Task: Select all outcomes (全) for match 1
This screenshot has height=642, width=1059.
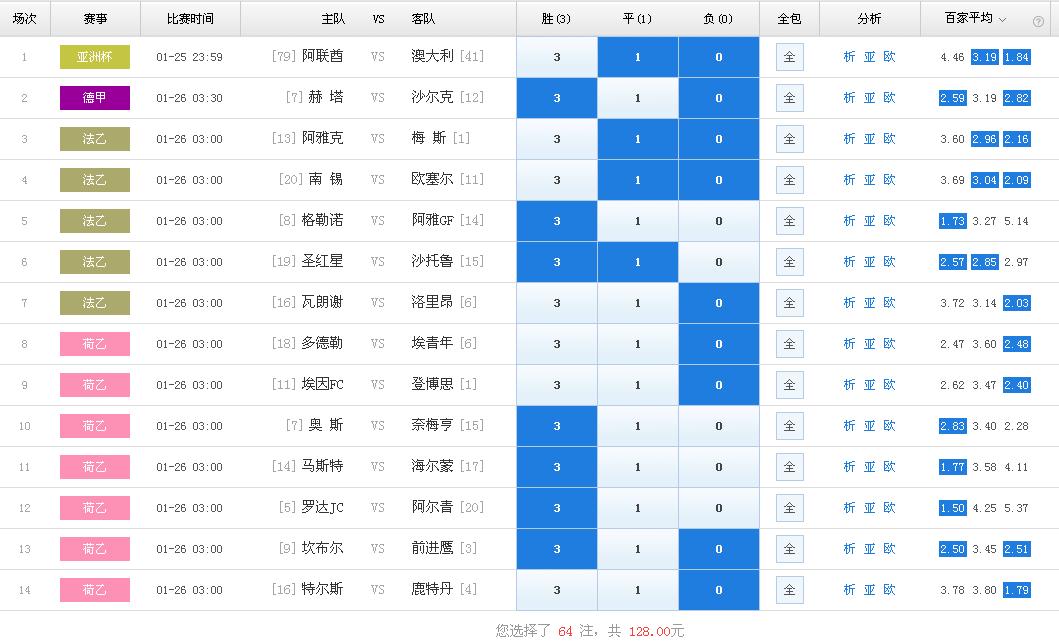Action: 790,57
